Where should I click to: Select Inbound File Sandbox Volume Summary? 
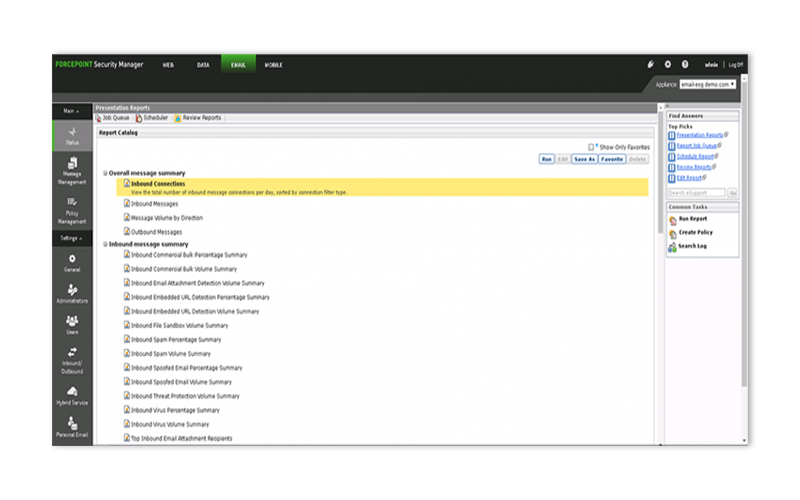[180, 326]
